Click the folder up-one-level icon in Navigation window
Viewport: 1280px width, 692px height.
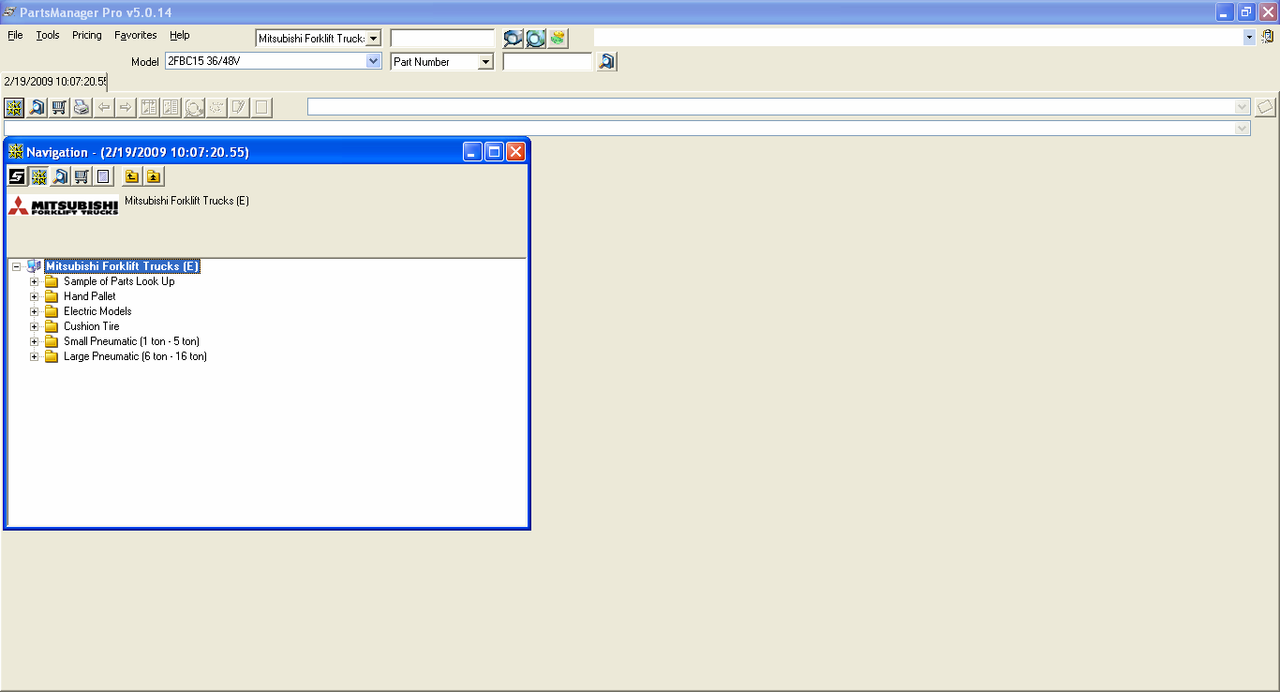click(x=132, y=177)
